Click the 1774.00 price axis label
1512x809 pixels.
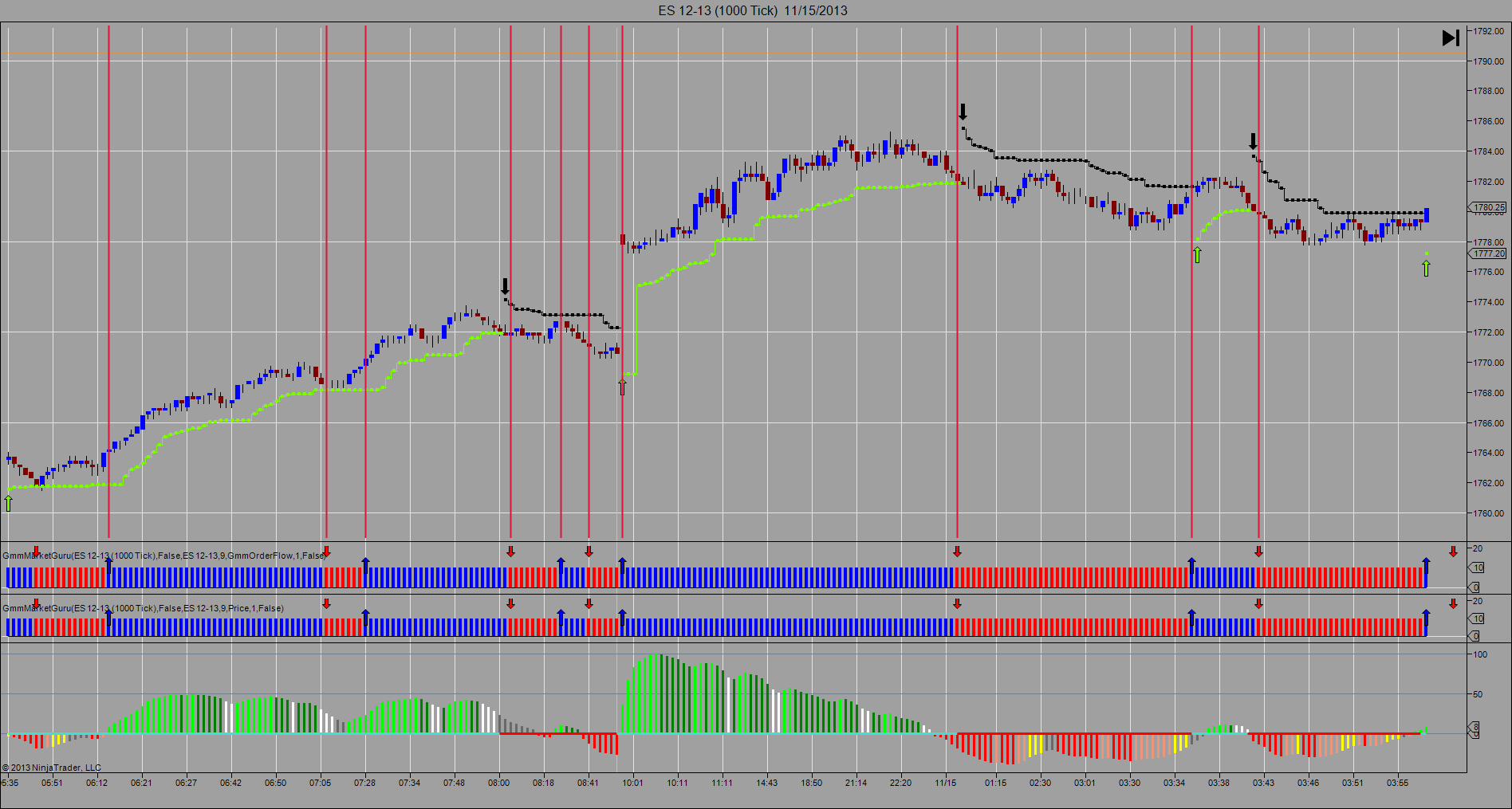pos(1489,303)
